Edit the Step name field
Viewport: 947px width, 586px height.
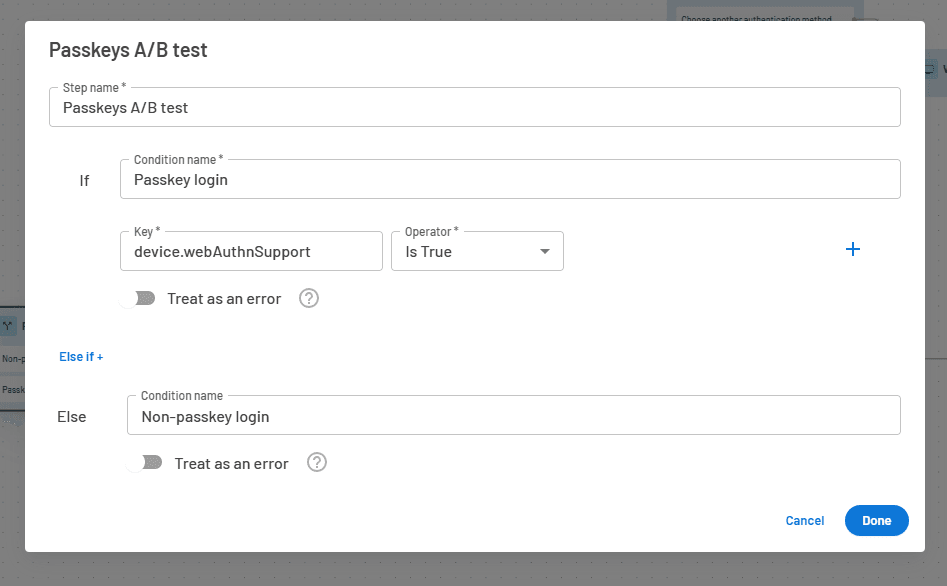coord(475,106)
